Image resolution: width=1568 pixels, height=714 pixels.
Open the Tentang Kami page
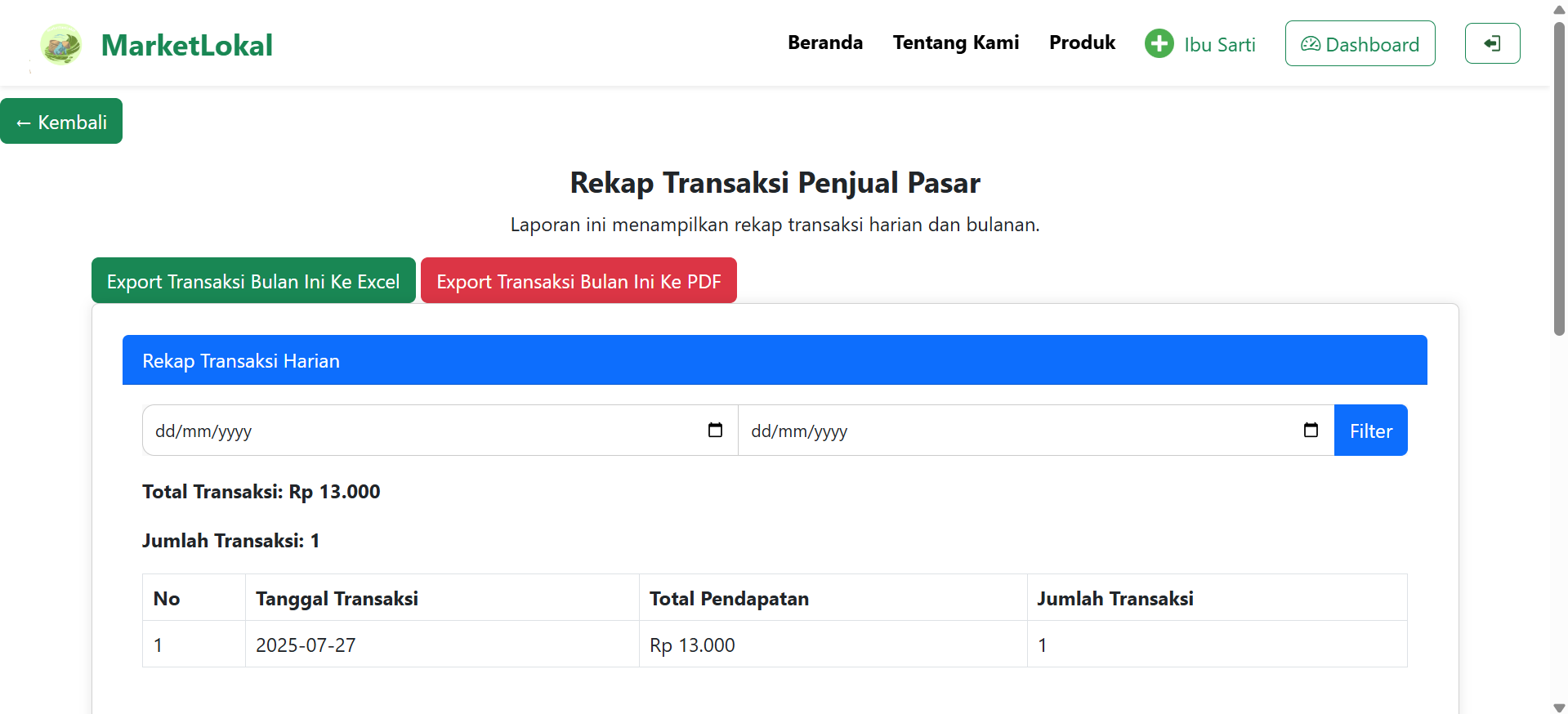tap(955, 42)
